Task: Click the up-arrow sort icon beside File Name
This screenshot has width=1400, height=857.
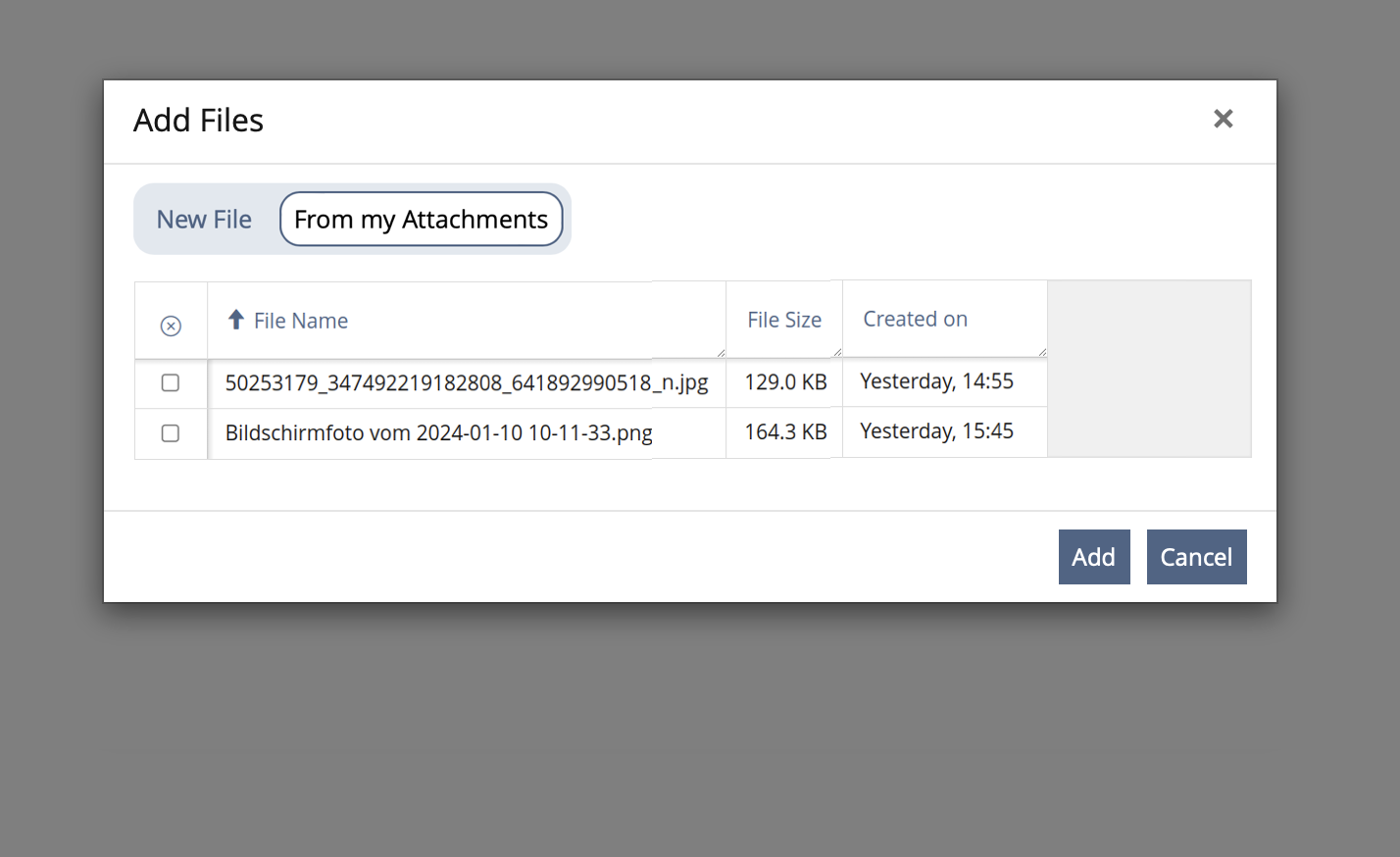Action: click(x=235, y=320)
